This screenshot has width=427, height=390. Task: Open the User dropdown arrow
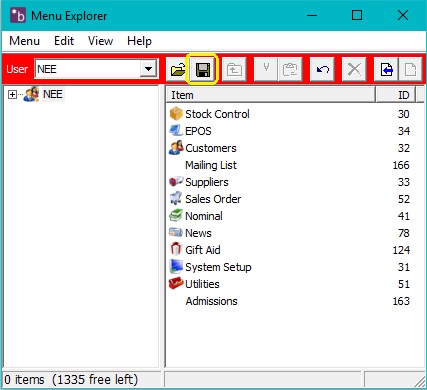coord(148,69)
